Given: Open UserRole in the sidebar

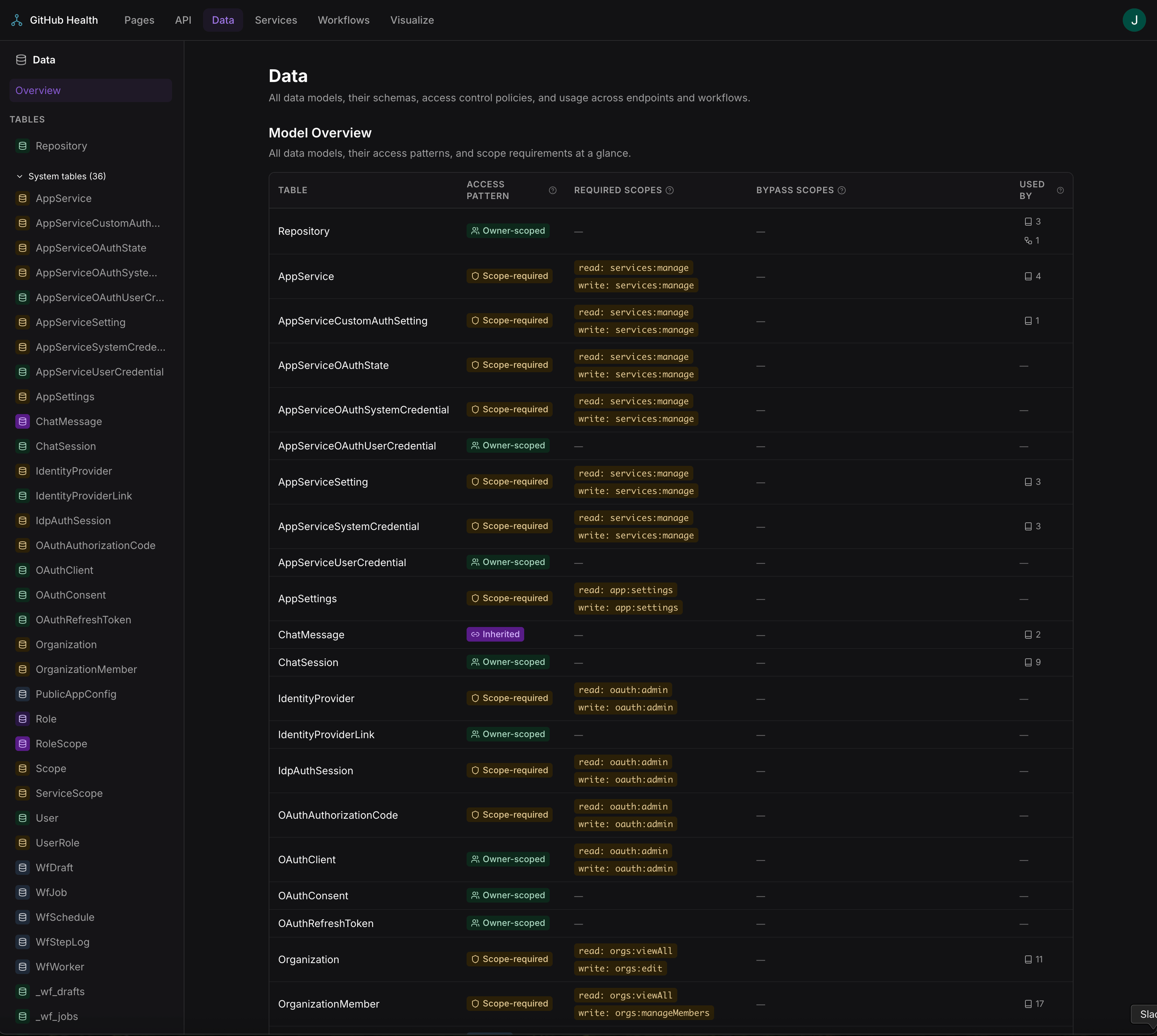Looking at the screenshot, I should coord(90,842).
